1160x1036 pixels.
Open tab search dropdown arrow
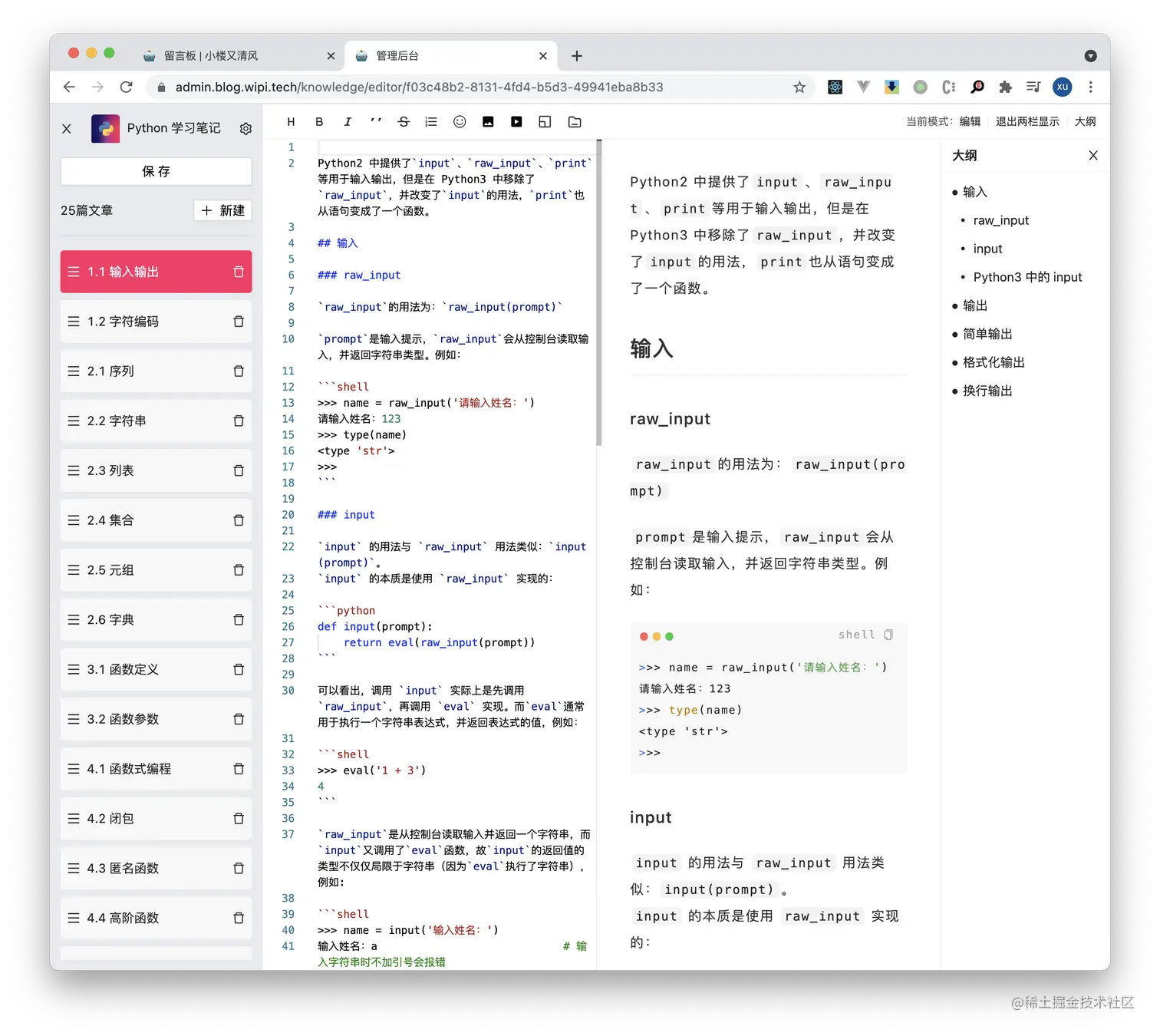(x=1090, y=56)
